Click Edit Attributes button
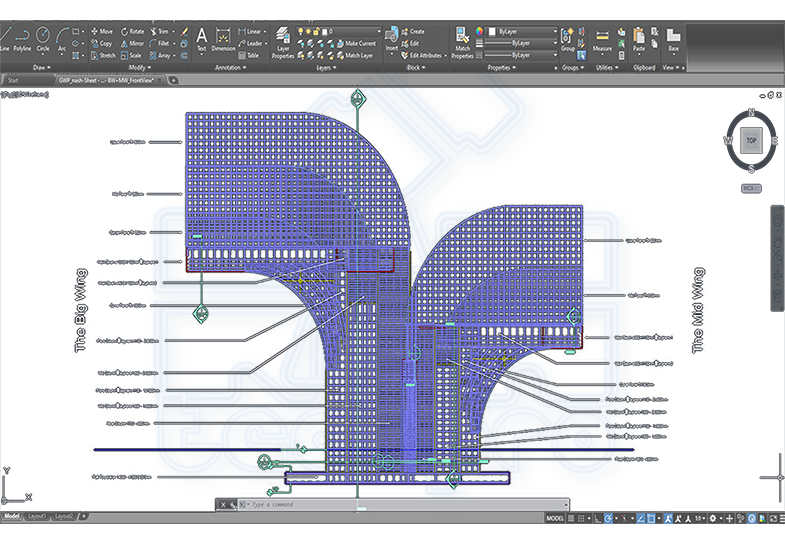Image resolution: width=785 pixels, height=544 pixels. click(422, 56)
